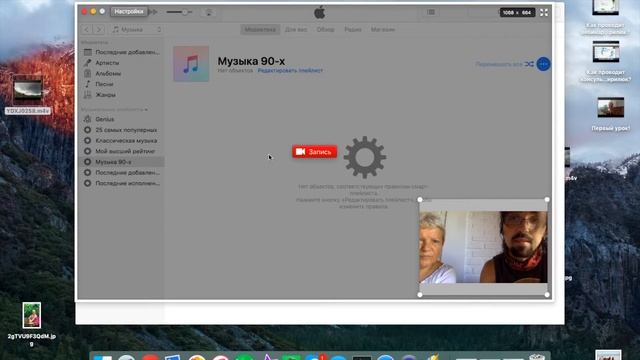Collapse the Музыкальные плейлисты section header
640x360 pixels.
coord(115,109)
